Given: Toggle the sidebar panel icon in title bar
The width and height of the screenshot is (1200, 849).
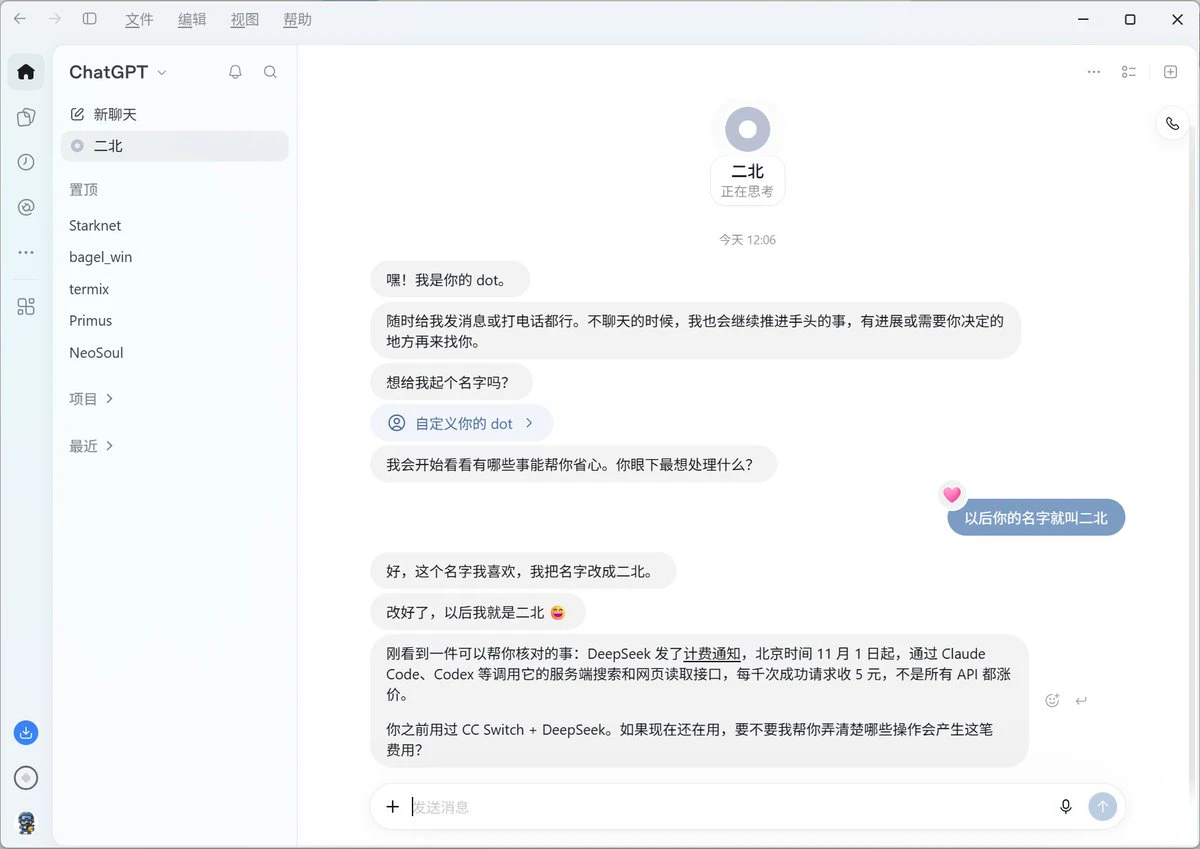Looking at the screenshot, I should [90, 19].
